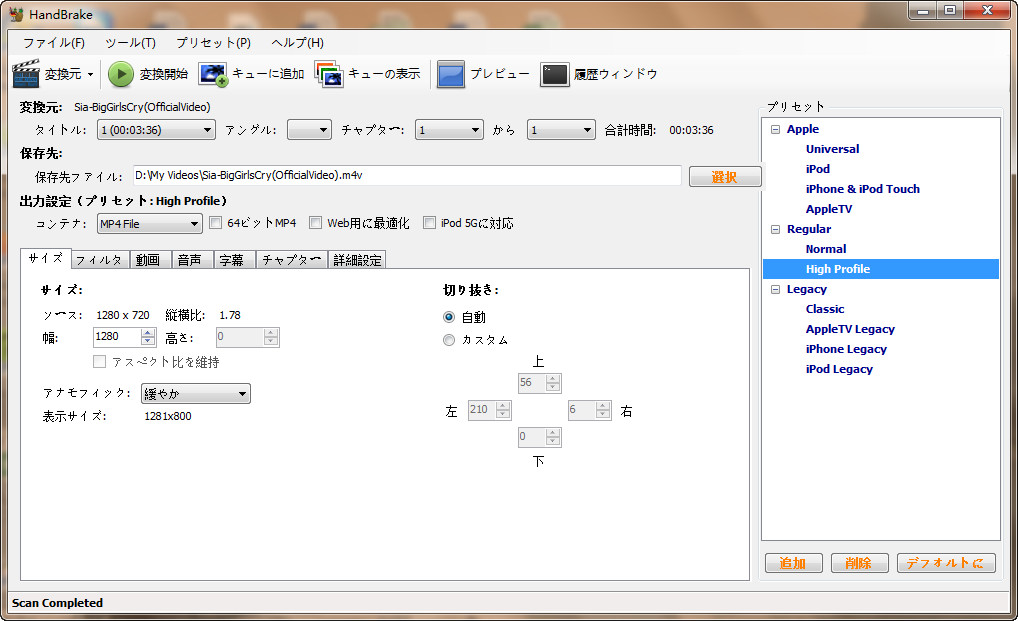Image resolution: width=1018 pixels, height=621 pixels.
Task: Open the 履歴ウィンドウ activity log icon
Action: pos(554,73)
